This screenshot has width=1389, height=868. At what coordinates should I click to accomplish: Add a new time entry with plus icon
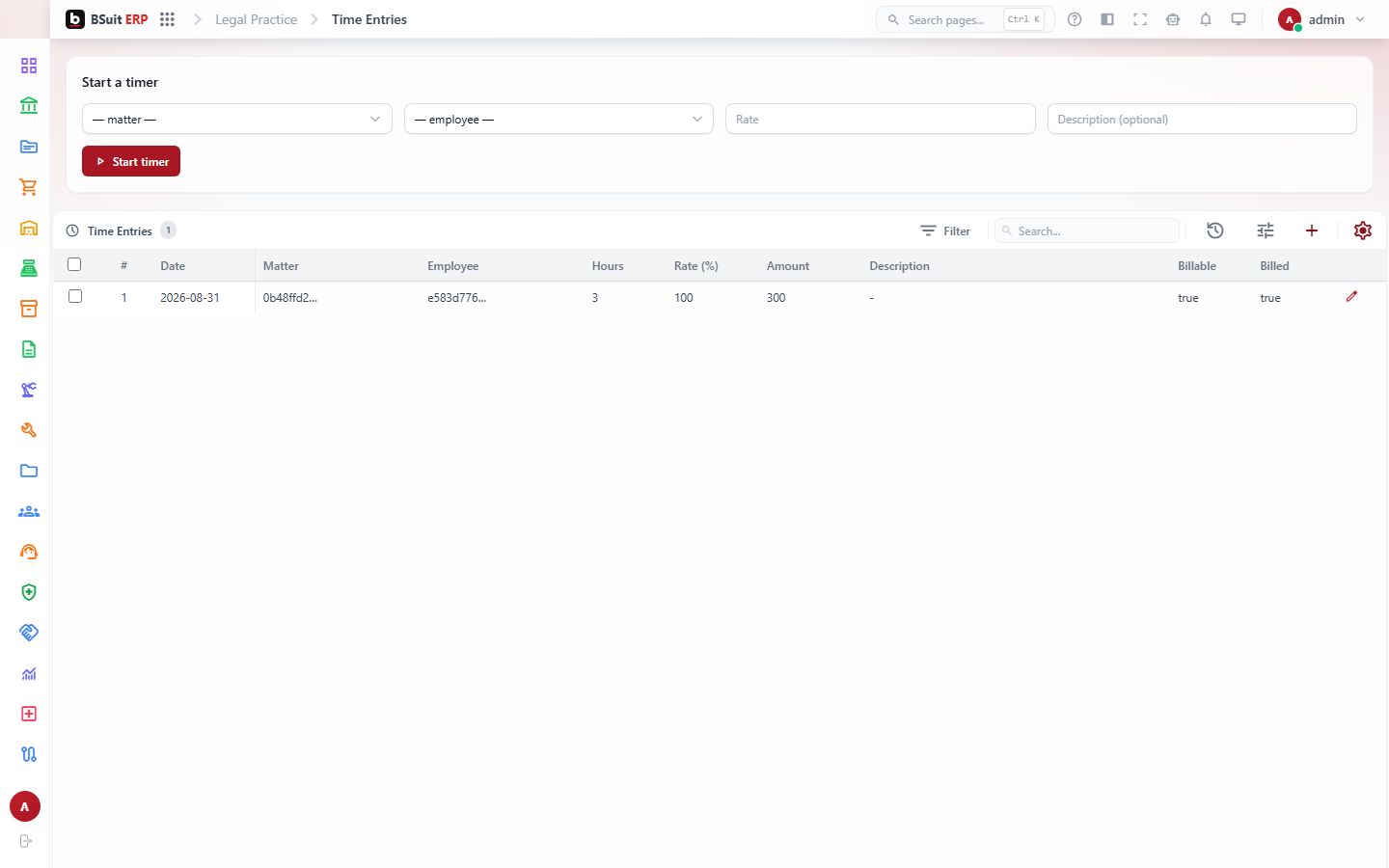[1312, 231]
